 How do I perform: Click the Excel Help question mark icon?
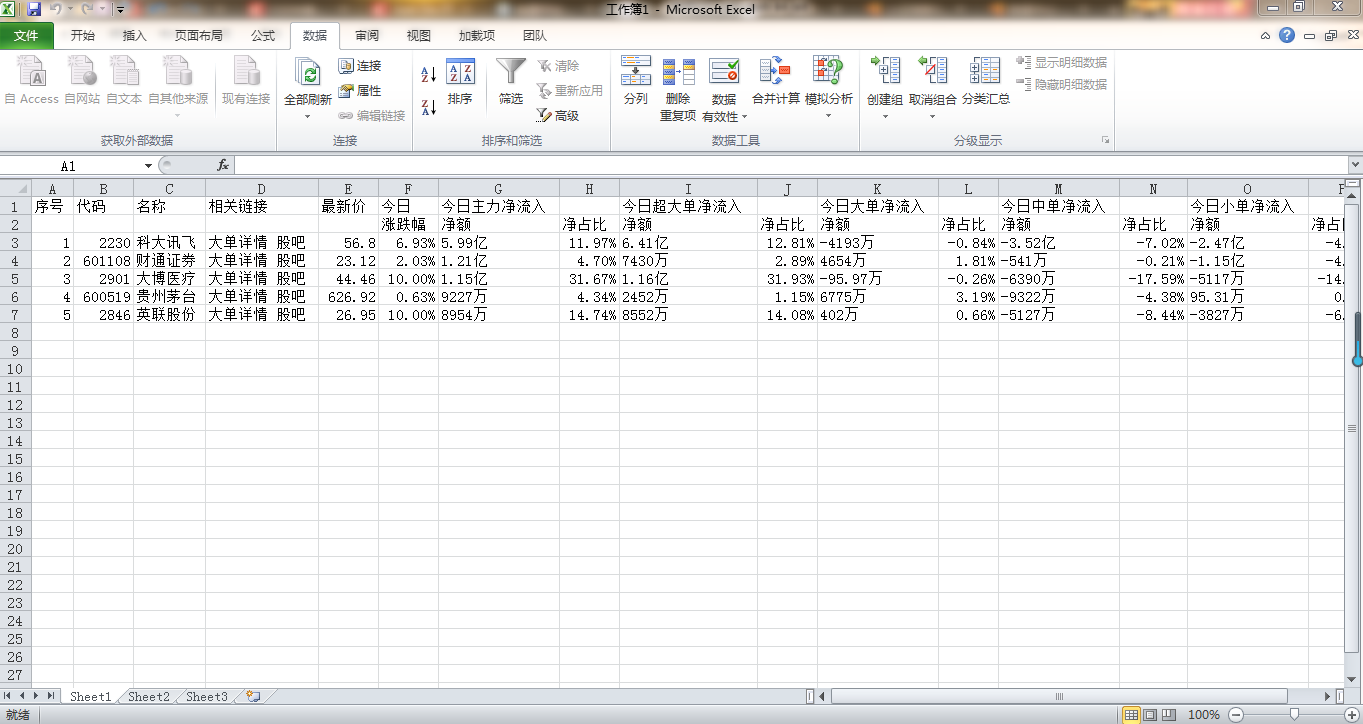pos(1287,35)
